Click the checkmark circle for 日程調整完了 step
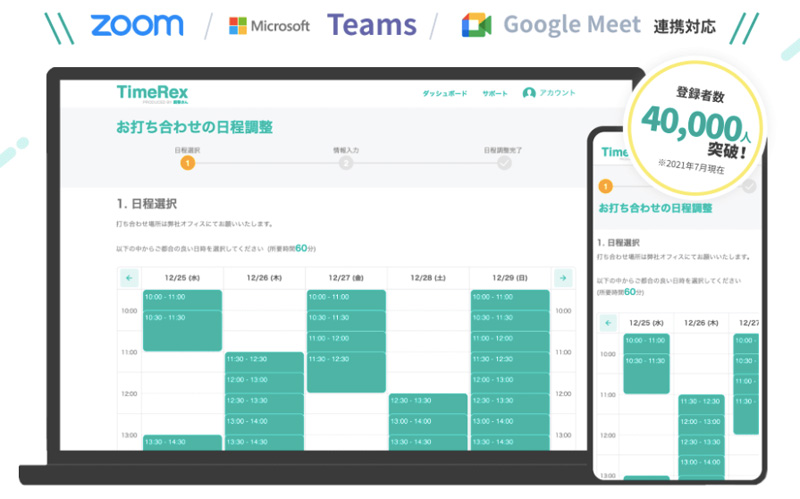The image size is (800, 499). click(x=504, y=163)
